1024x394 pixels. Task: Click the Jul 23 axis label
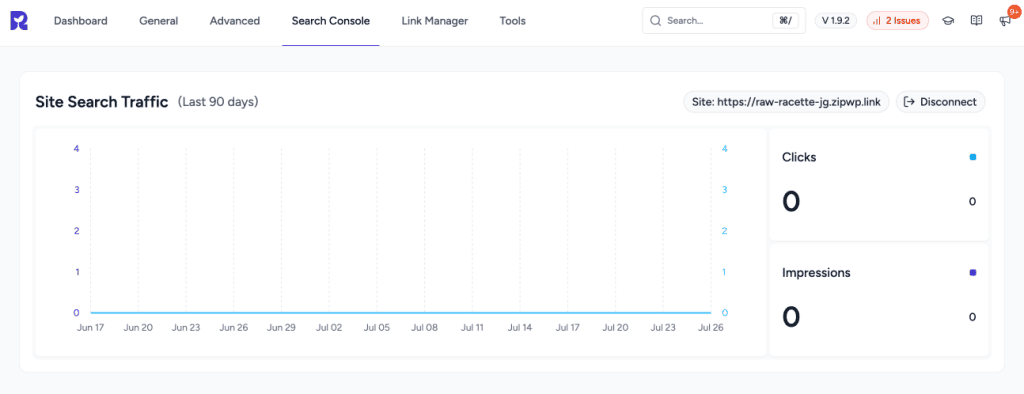(x=663, y=327)
